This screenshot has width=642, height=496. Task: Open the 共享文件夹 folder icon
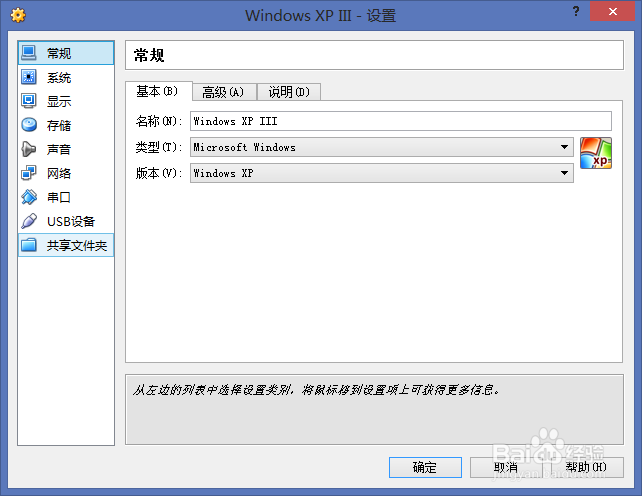coord(29,245)
